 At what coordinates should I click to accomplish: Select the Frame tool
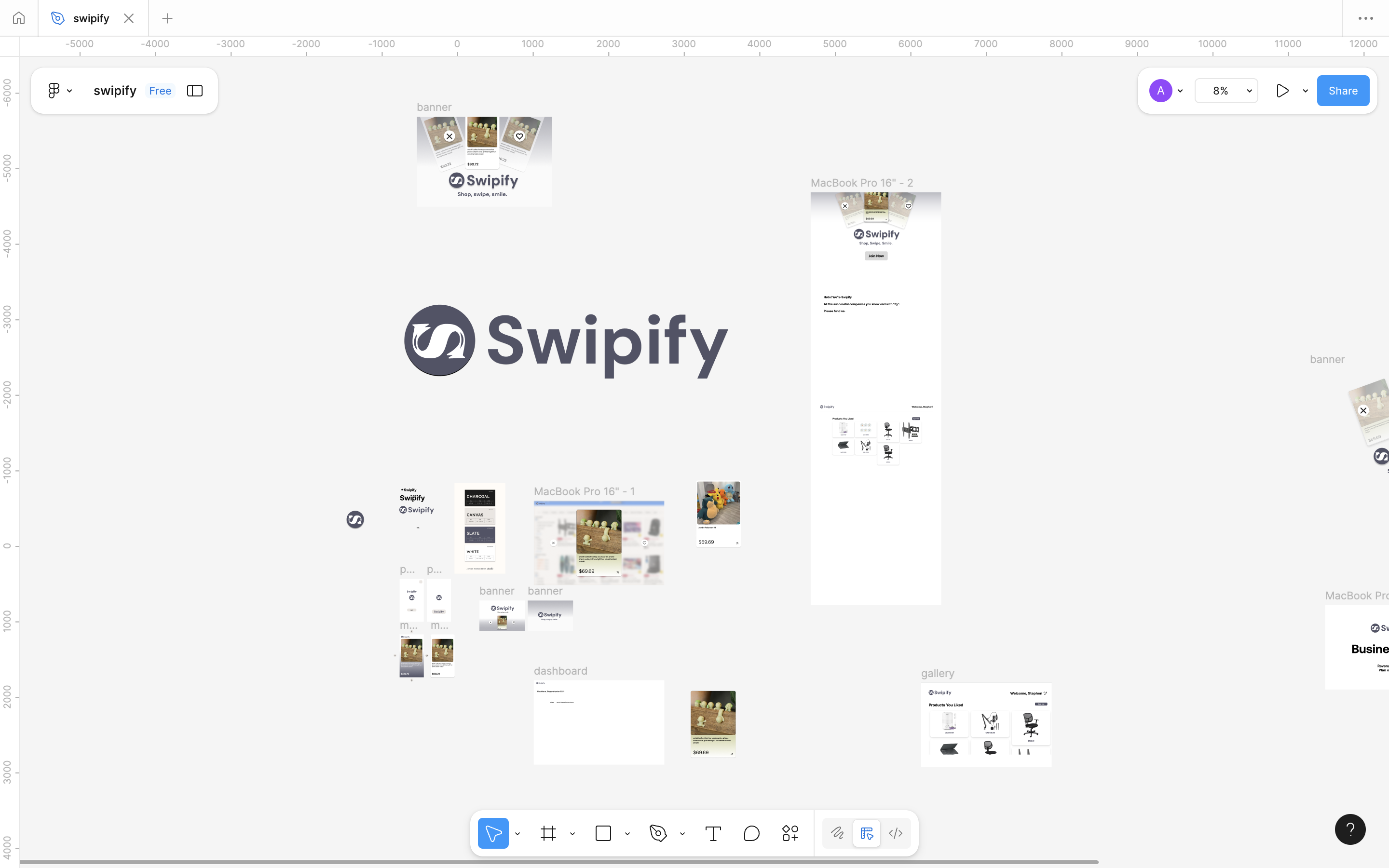[548, 833]
